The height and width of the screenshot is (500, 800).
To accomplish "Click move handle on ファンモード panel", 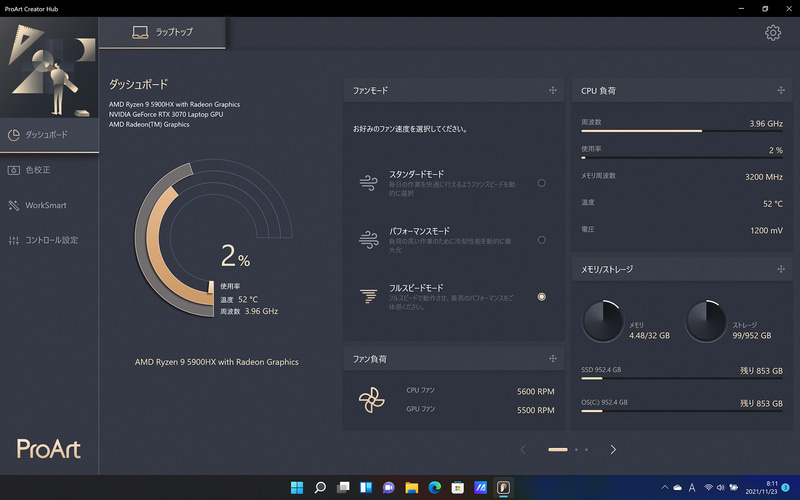I will [x=553, y=90].
